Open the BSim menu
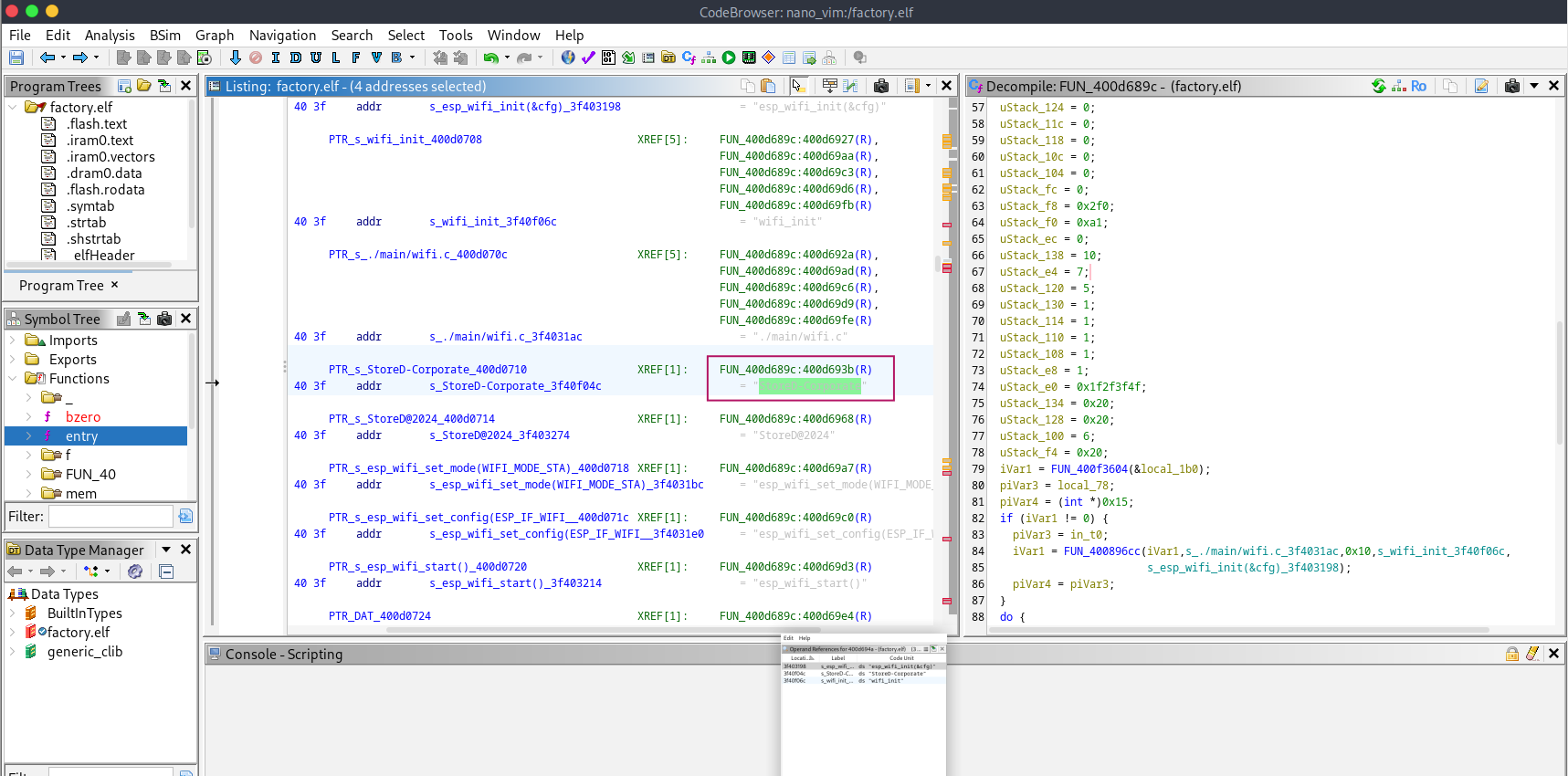Screen dimensions: 1568x776 165,36
